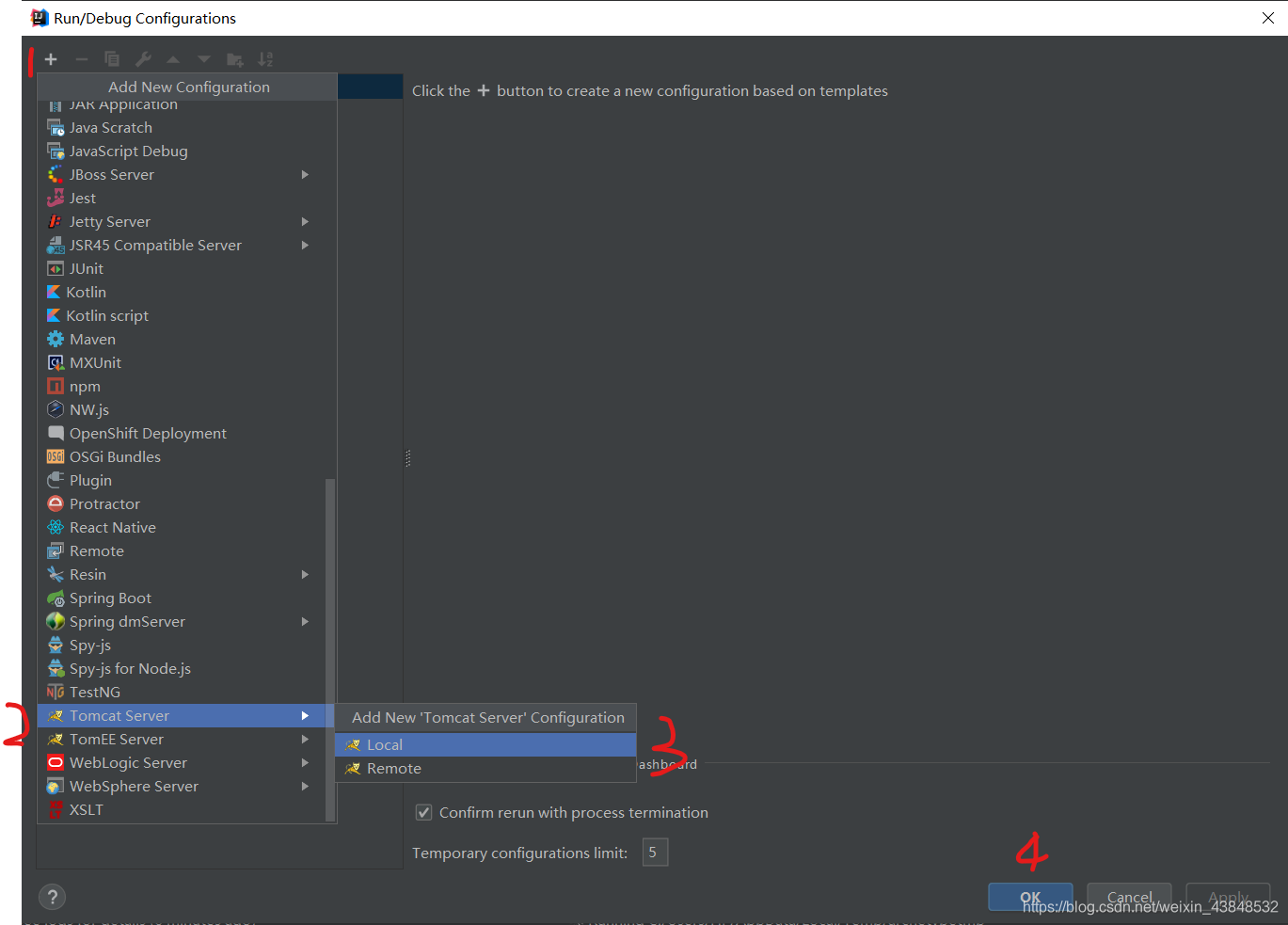Click the configuration list vertical scrollbar
Image resolution: width=1288 pixels, height=925 pixels.
click(330, 649)
